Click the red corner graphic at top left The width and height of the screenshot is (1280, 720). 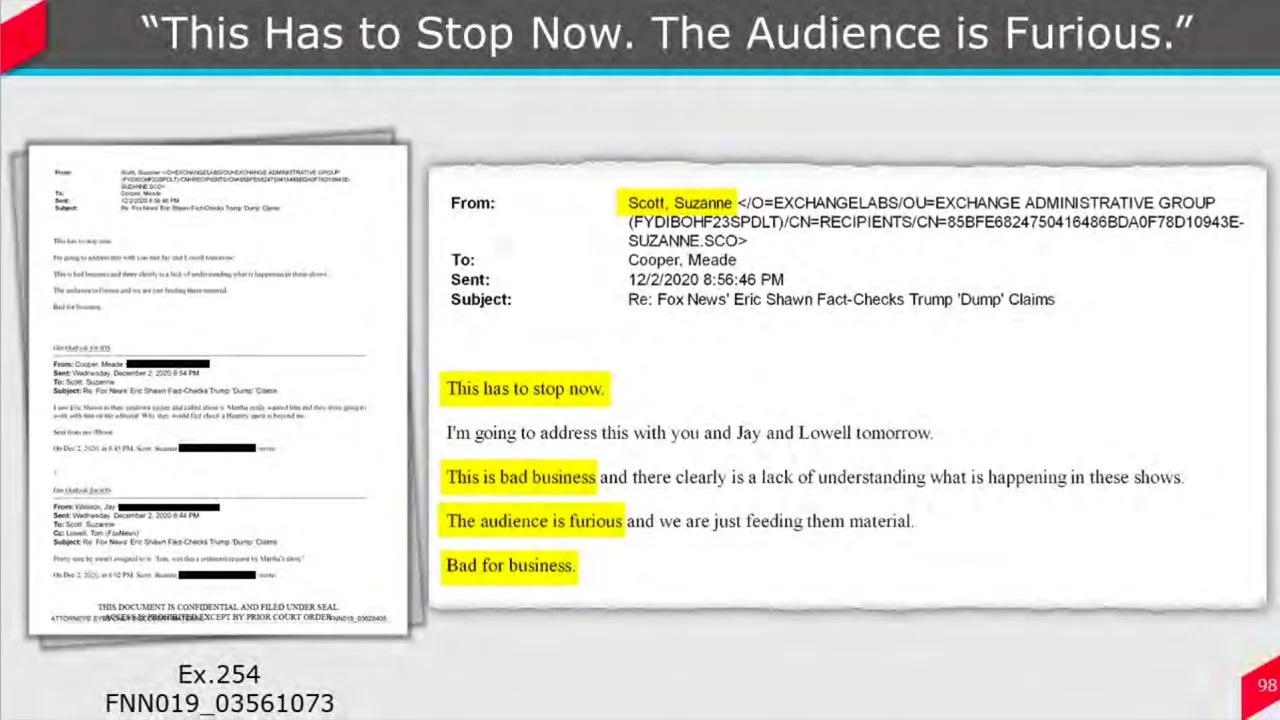tap(20, 30)
